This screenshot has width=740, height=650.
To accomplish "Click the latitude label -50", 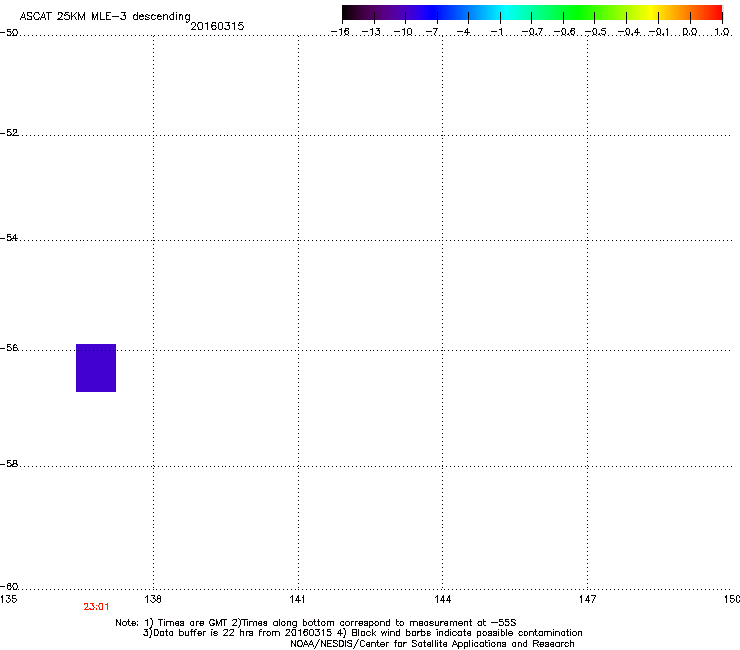I will coord(9,33).
